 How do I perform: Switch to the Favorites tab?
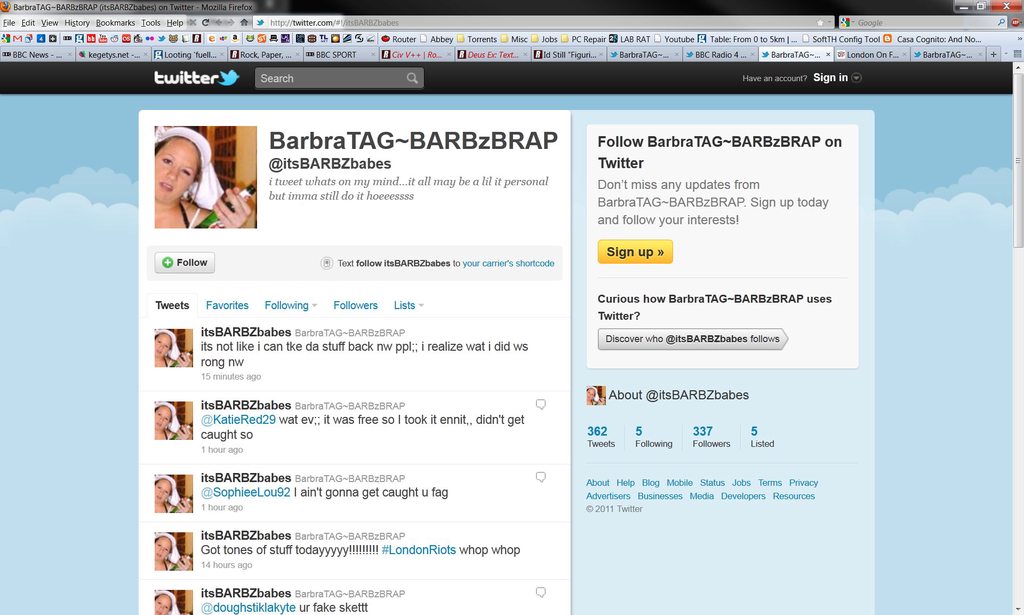[x=227, y=305]
